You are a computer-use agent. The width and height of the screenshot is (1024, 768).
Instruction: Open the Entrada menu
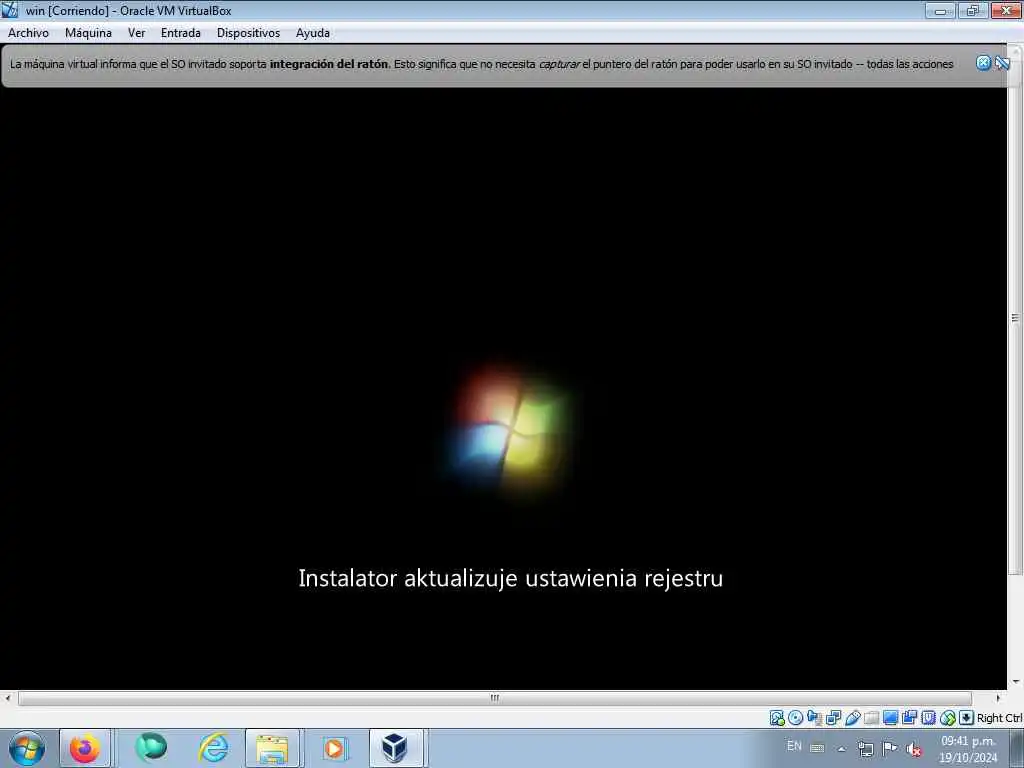point(181,33)
